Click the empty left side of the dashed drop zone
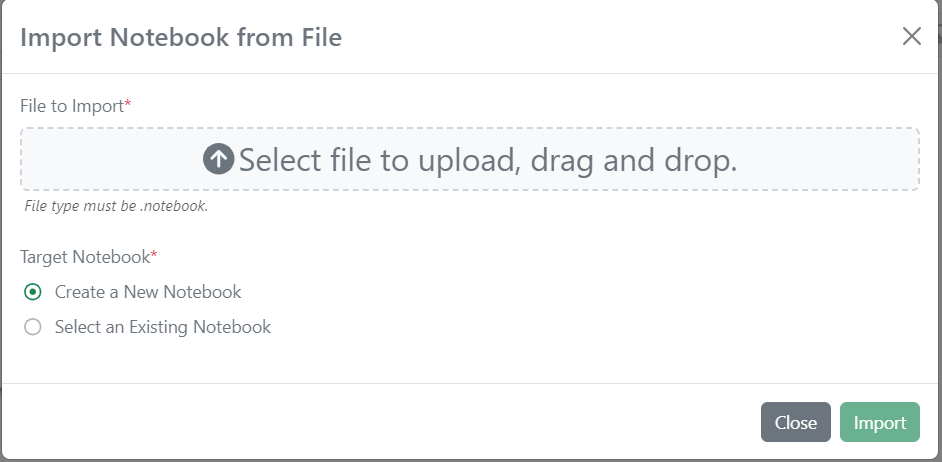This screenshot has width=942, height=462. [x=100, y=159]
